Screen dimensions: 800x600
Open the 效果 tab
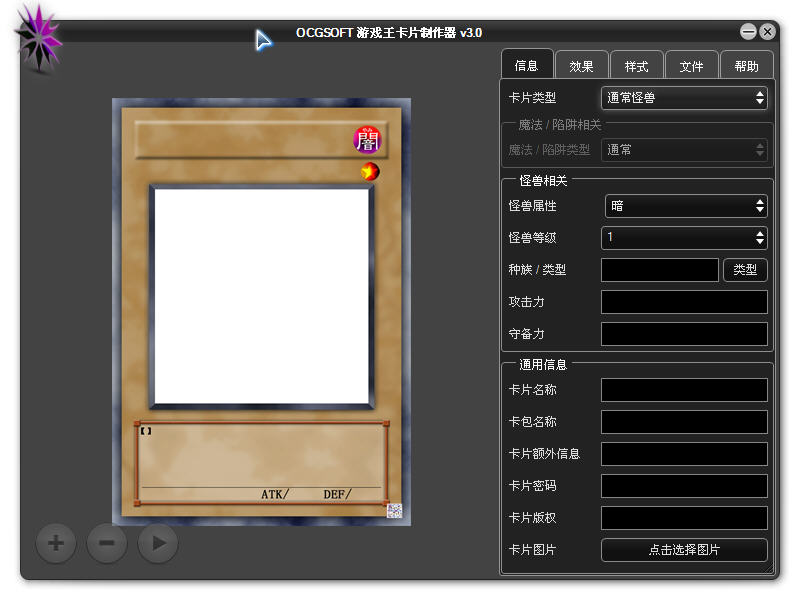click(582, 66)
